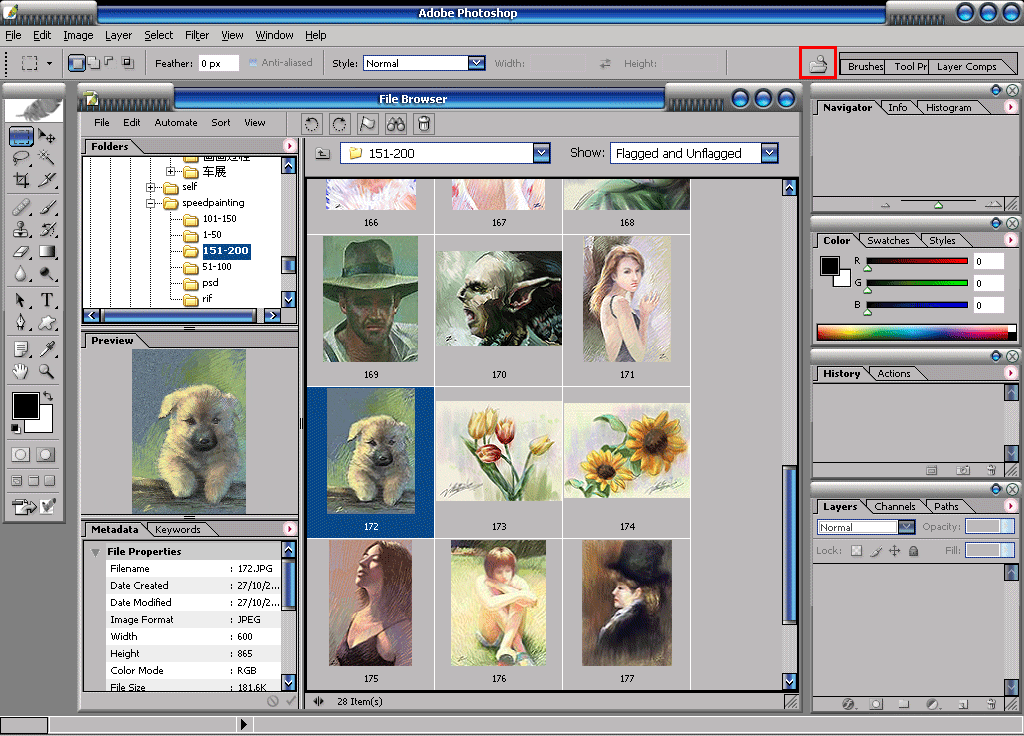Click the red R color slider

pos(917,261)
